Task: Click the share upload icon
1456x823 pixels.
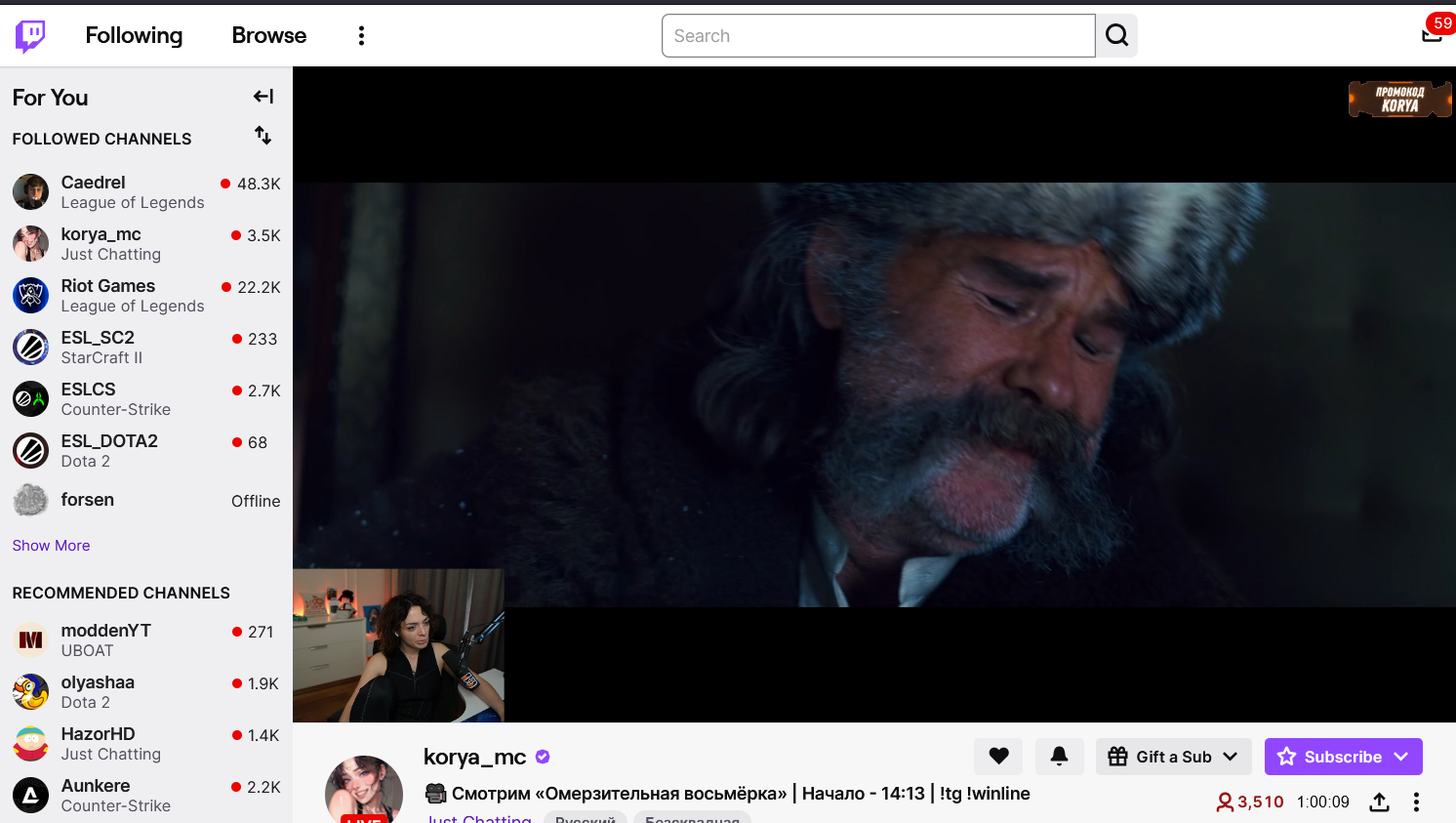Action: [x=1379, y=802]
